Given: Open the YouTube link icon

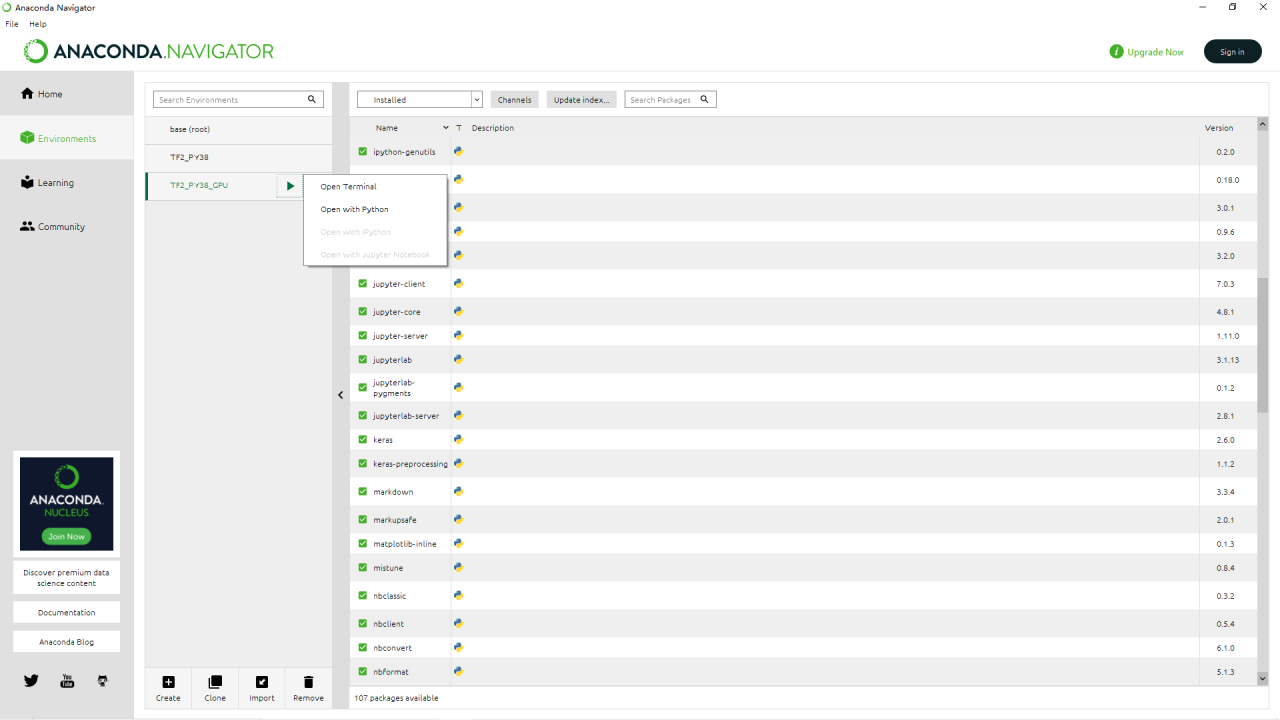Looking at the screenshot, I should [x=67, y=680].
